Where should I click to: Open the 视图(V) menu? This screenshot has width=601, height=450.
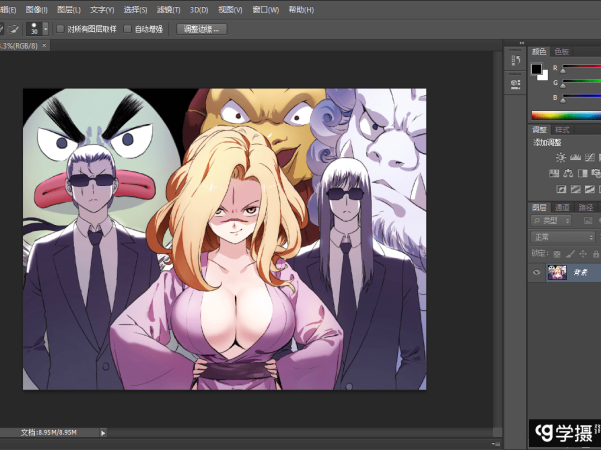[x=230, y=10]
